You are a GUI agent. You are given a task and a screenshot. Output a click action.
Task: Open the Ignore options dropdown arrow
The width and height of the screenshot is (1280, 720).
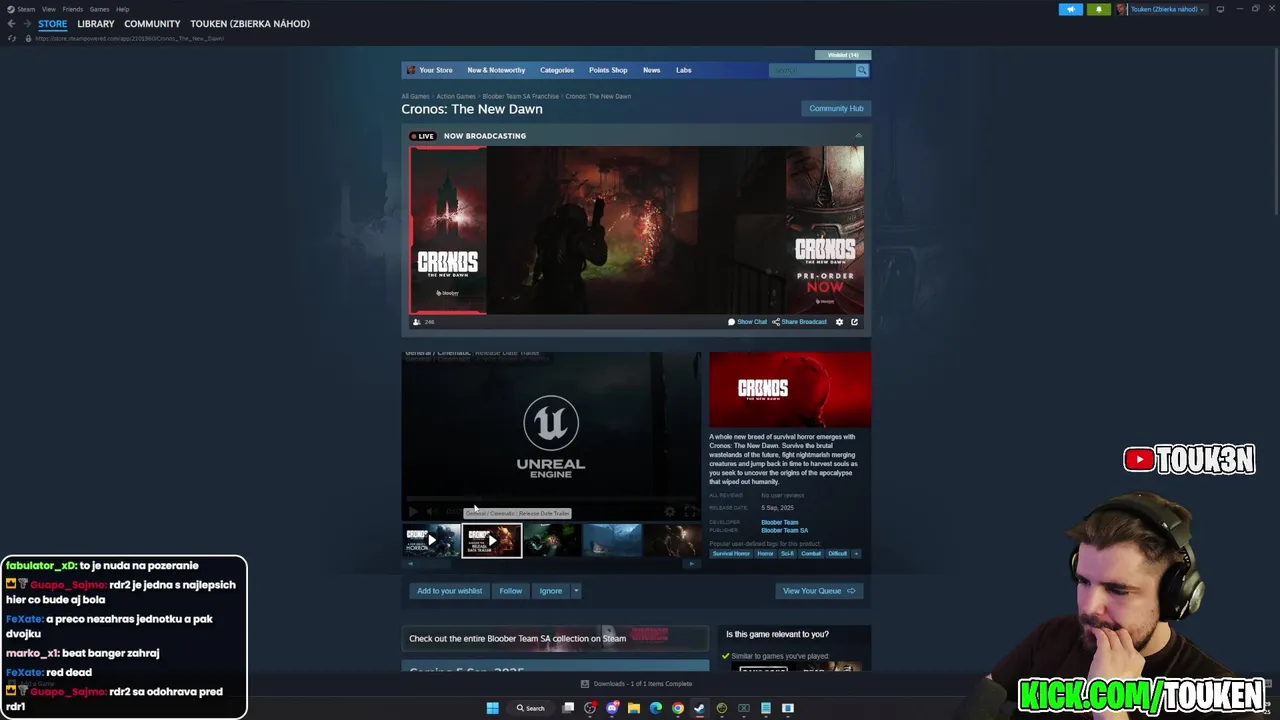coord(576,591)
